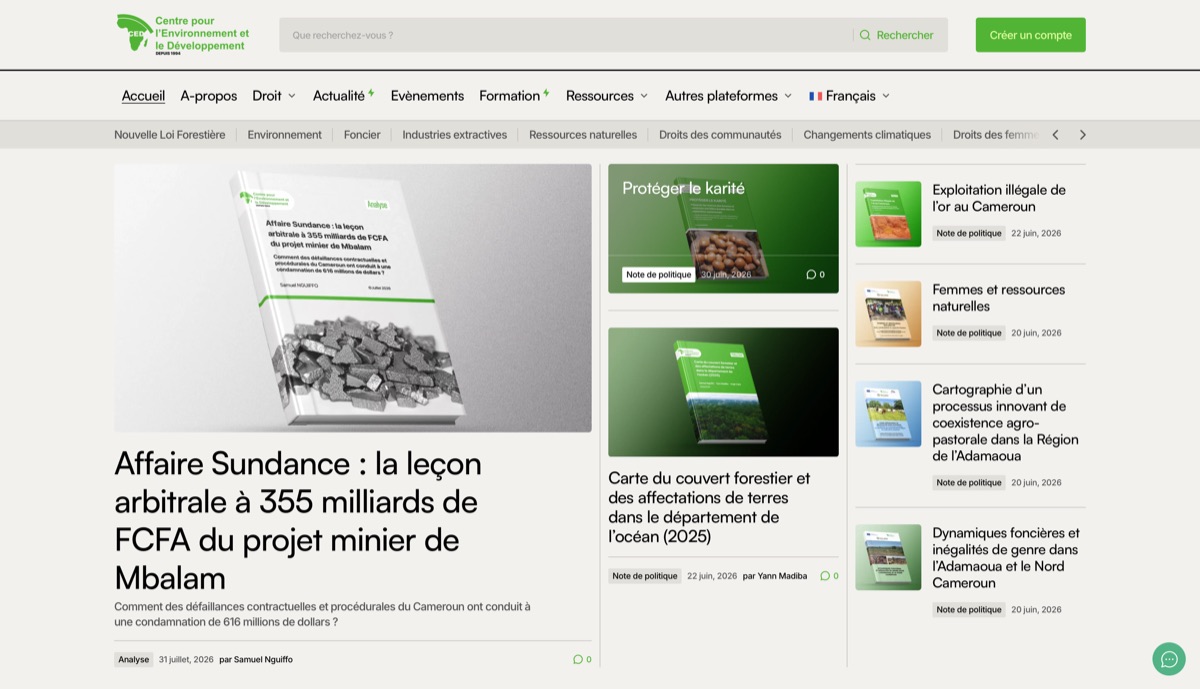Go to Accueil menu item

[143, 96]
